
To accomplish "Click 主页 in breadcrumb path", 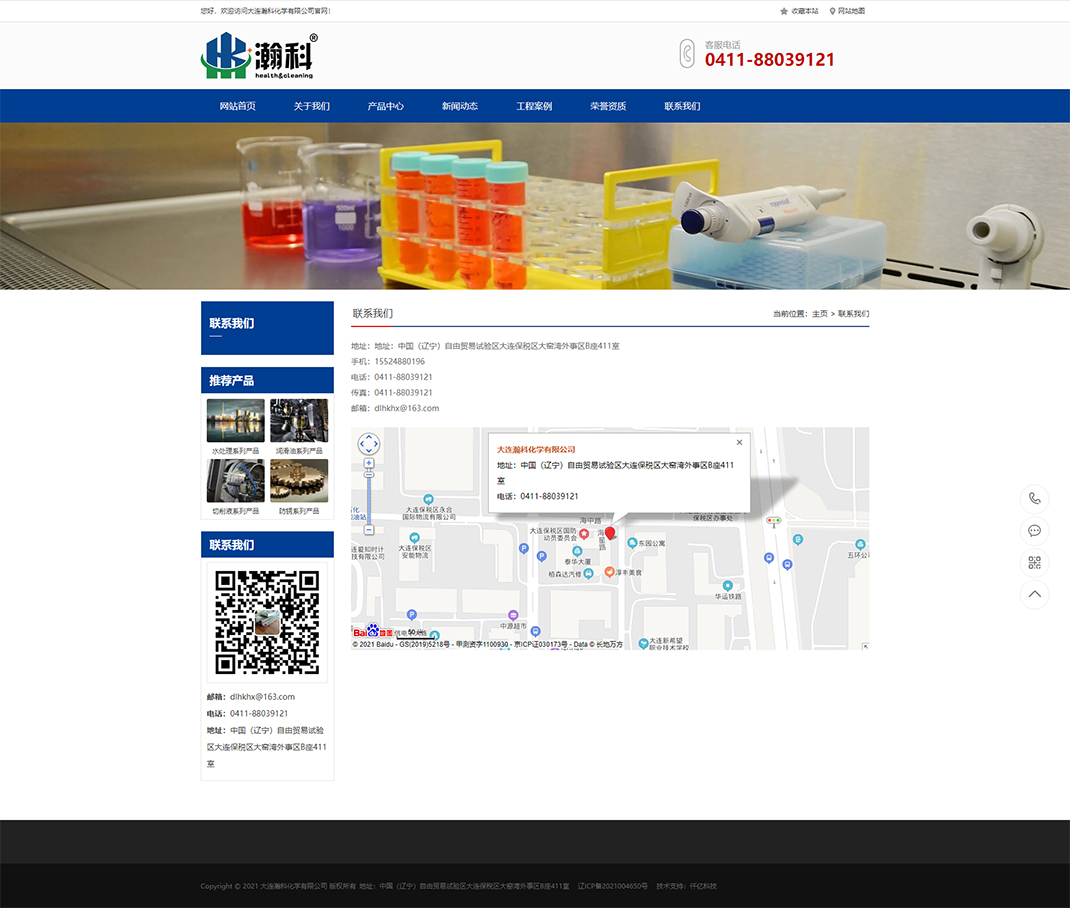I will point(820,314).
